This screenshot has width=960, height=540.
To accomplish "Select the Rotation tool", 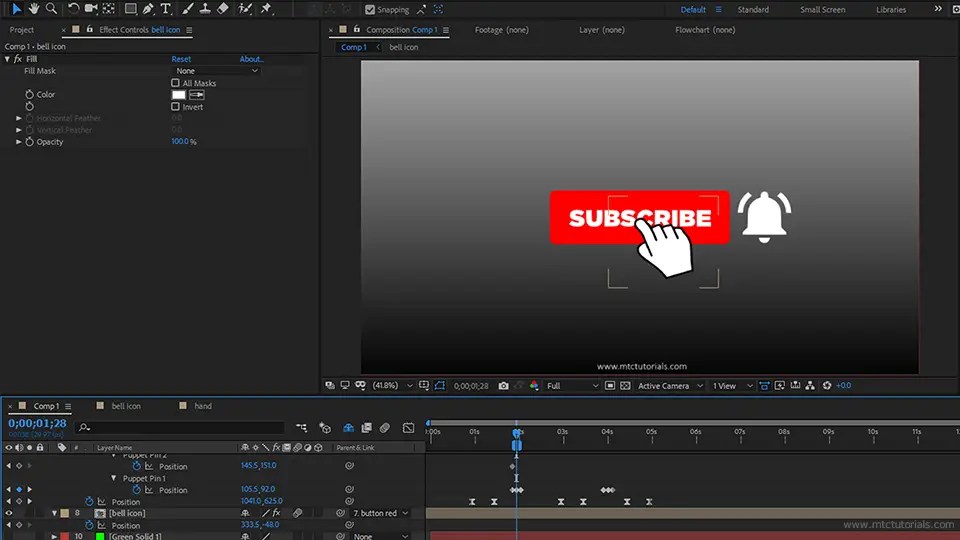I will point(73,9).
